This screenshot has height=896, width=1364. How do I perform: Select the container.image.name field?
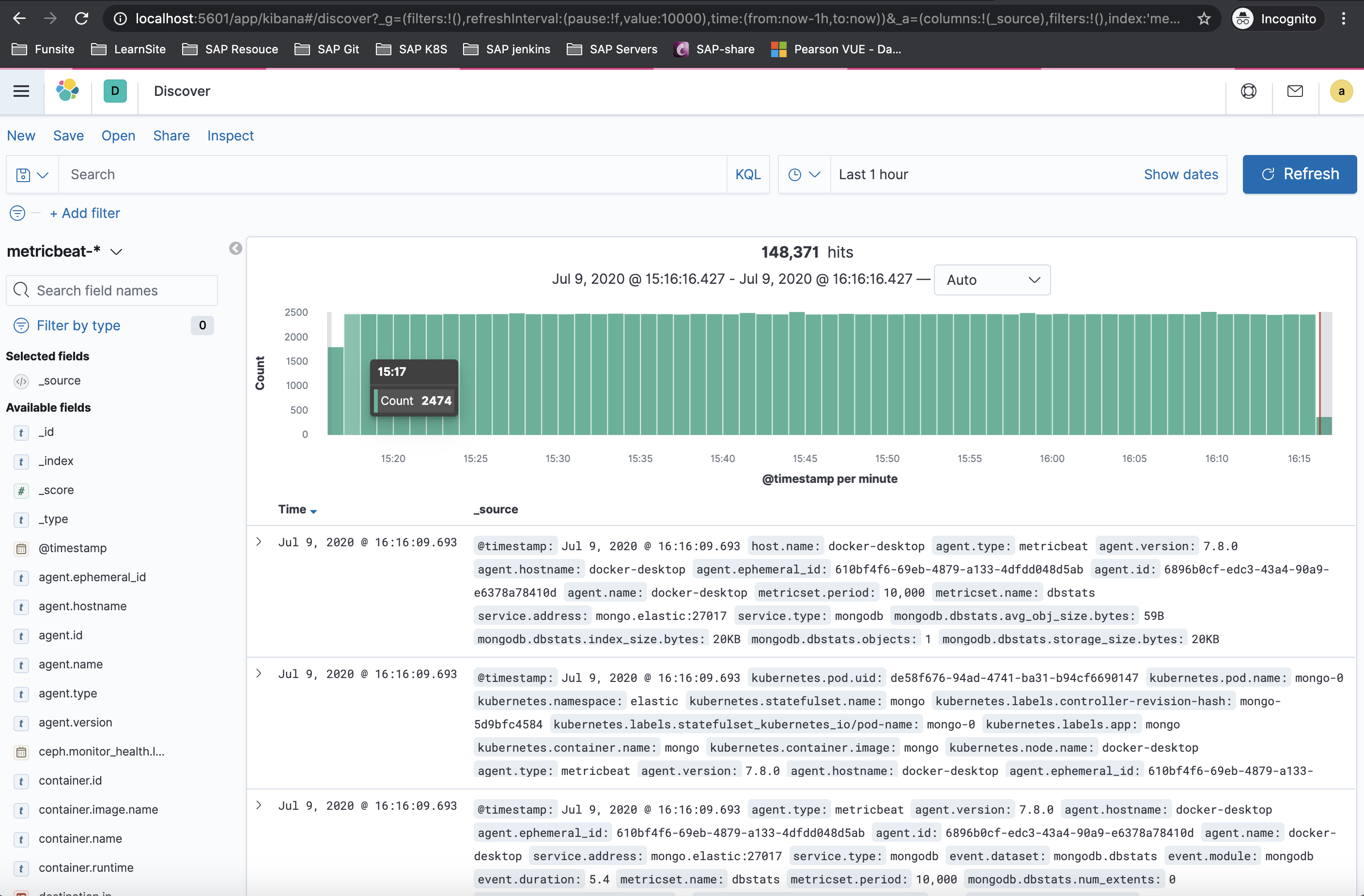(x=98, y=810)
